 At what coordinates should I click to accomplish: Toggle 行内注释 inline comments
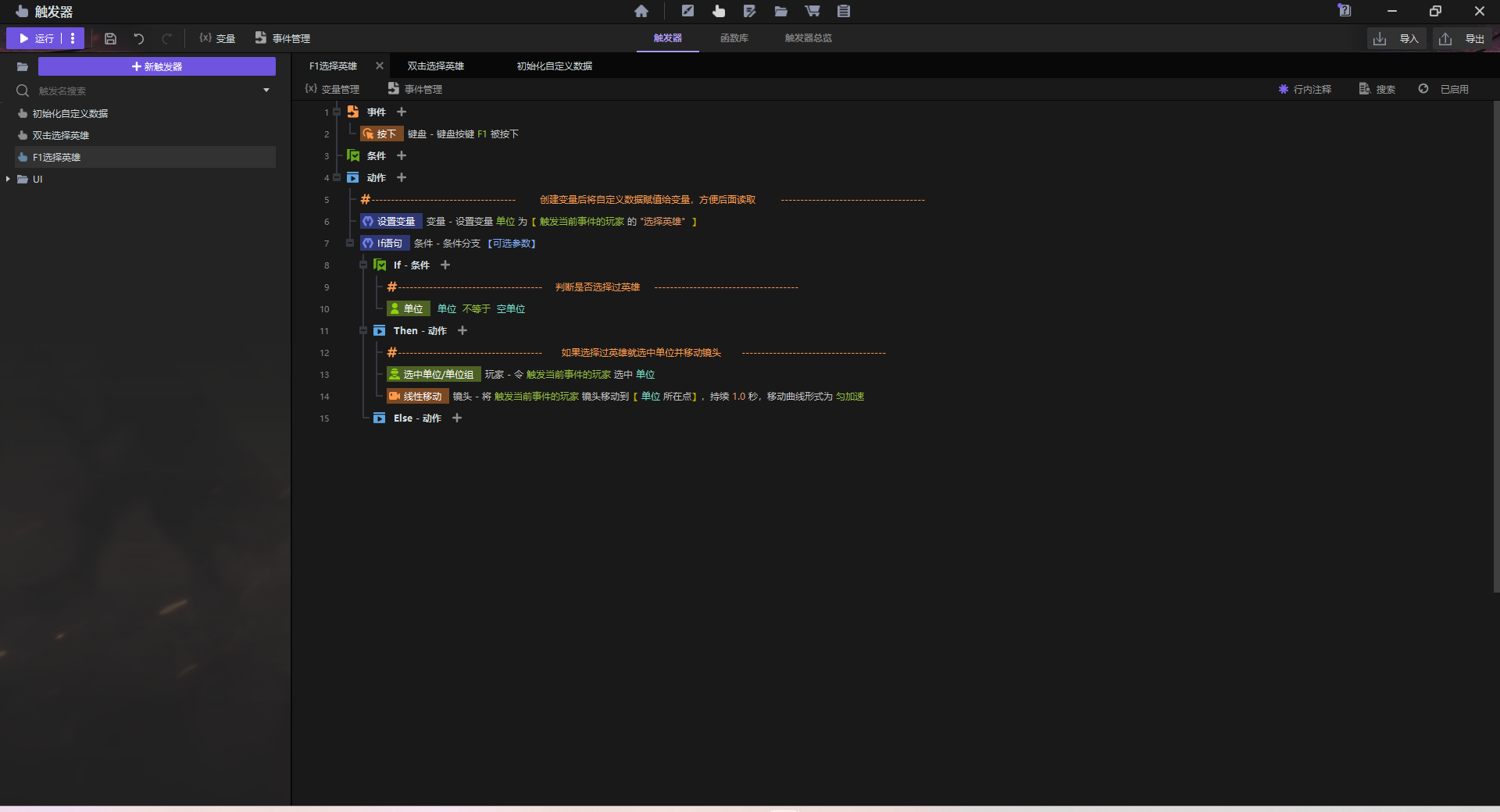pyautogui.click(x=1305, y=89)
